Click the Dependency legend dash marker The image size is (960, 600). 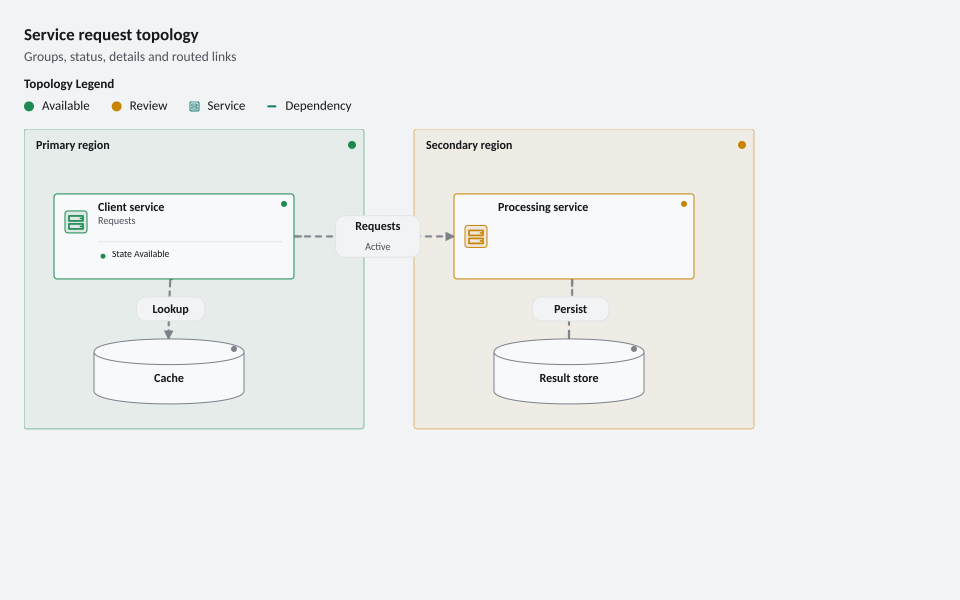[x=272, y=107]
